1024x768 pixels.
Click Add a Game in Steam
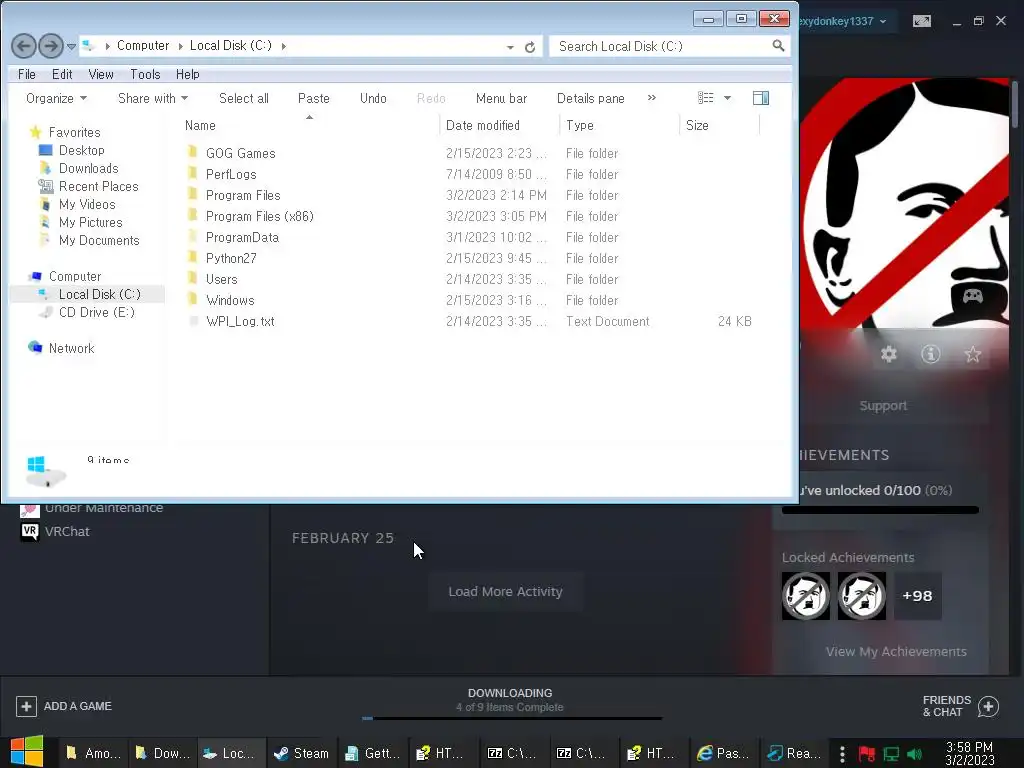pos(64,706)
